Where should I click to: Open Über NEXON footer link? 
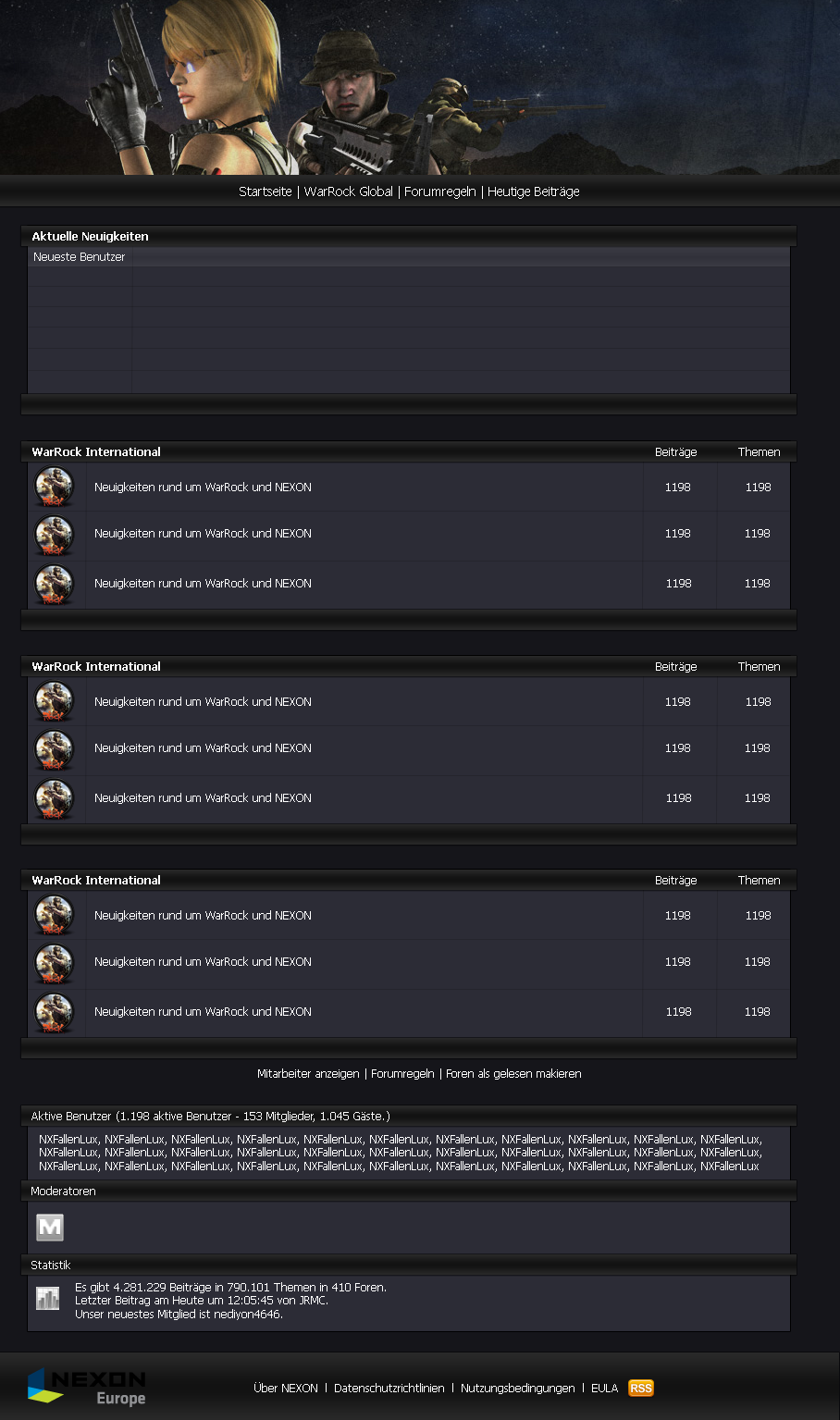(x=286, y=1389)
